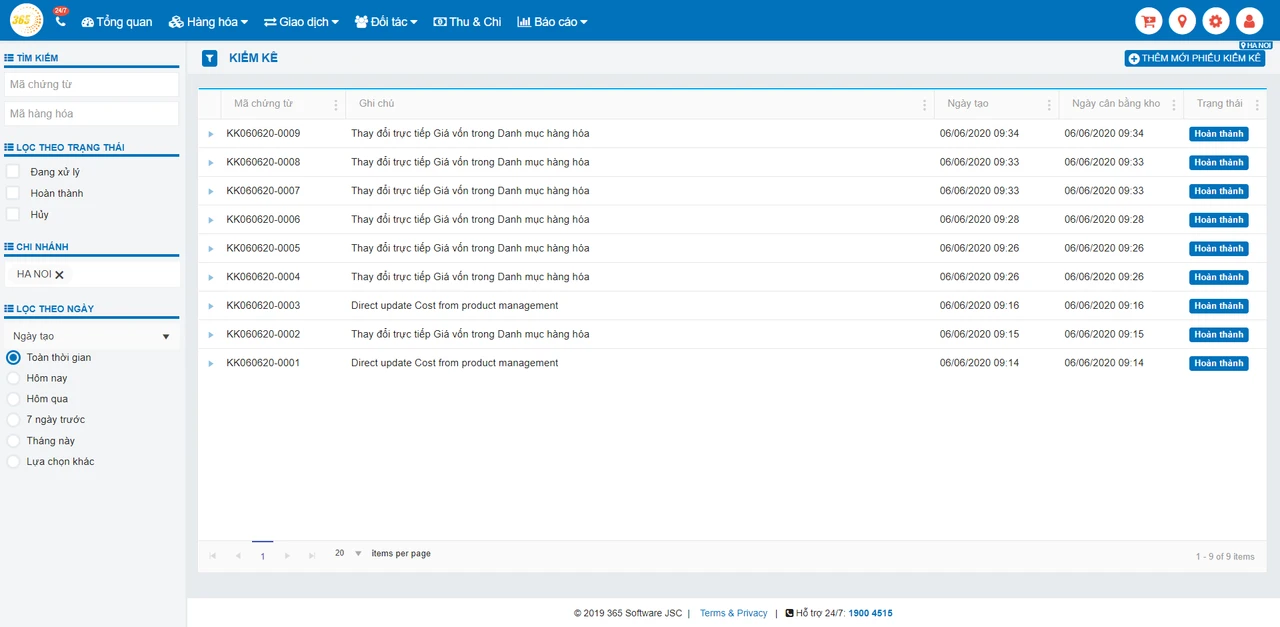The width and height of the screenshot is (1280, 627).
Task: Click the 365 logo icon
Action: point(26,20)
